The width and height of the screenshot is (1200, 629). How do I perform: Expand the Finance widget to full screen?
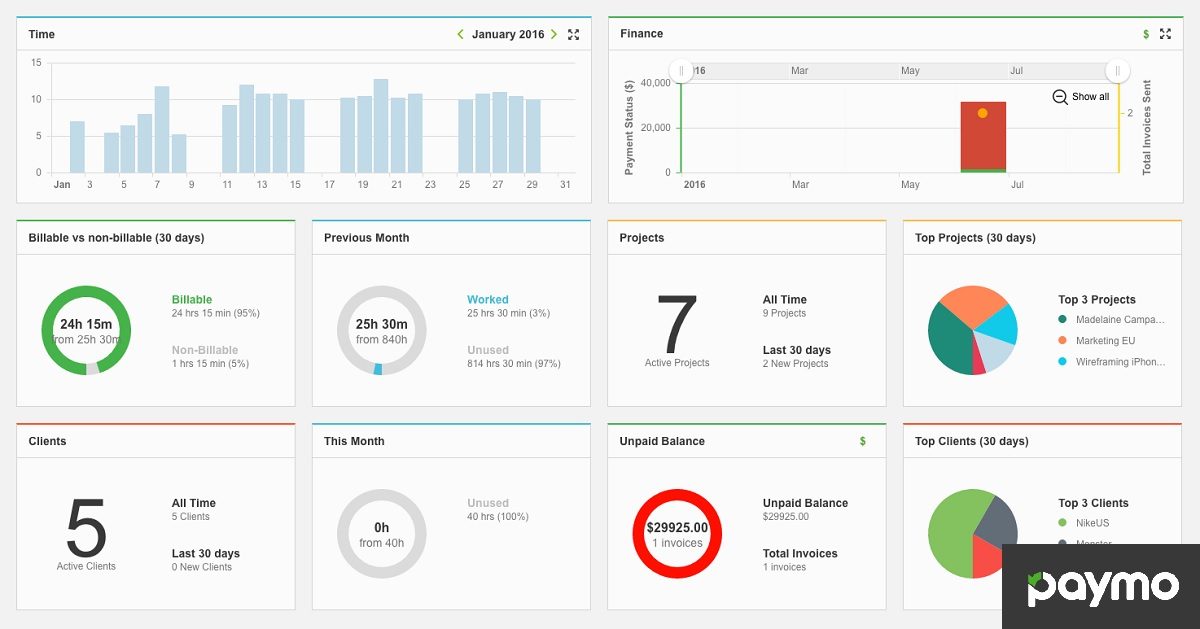coord(1165,33)
